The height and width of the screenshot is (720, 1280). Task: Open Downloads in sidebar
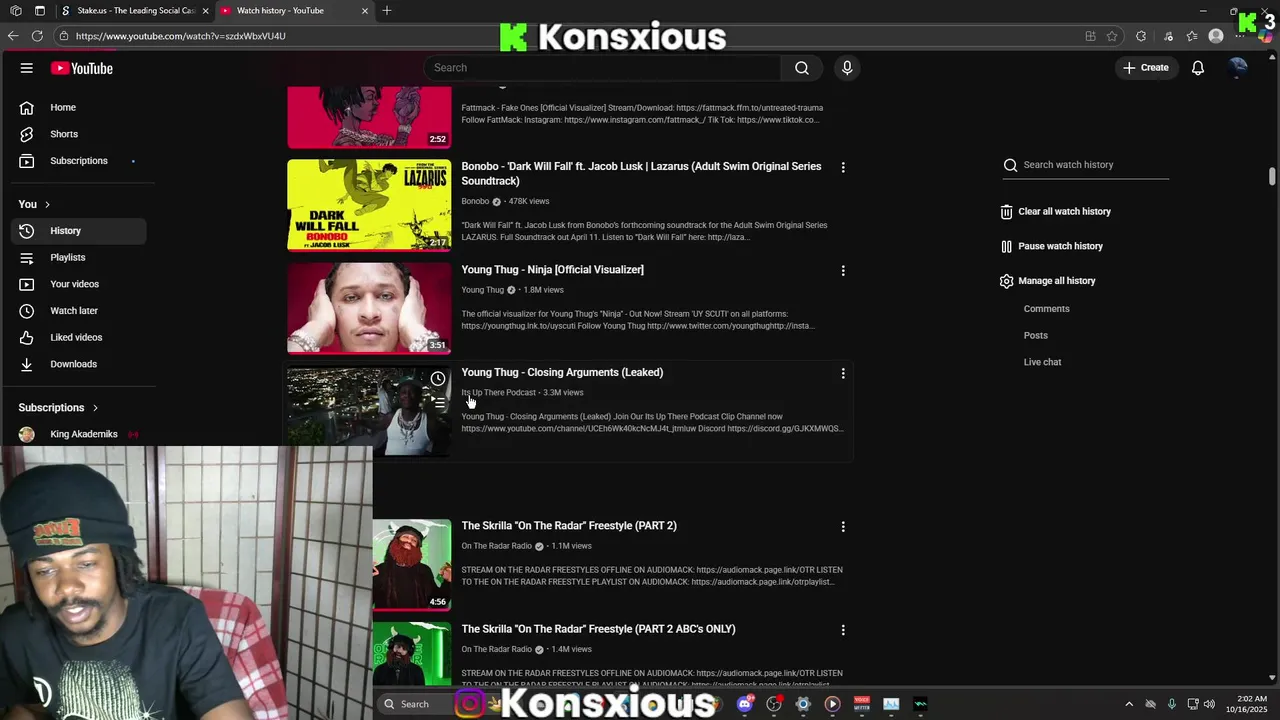tap(79, 364)
